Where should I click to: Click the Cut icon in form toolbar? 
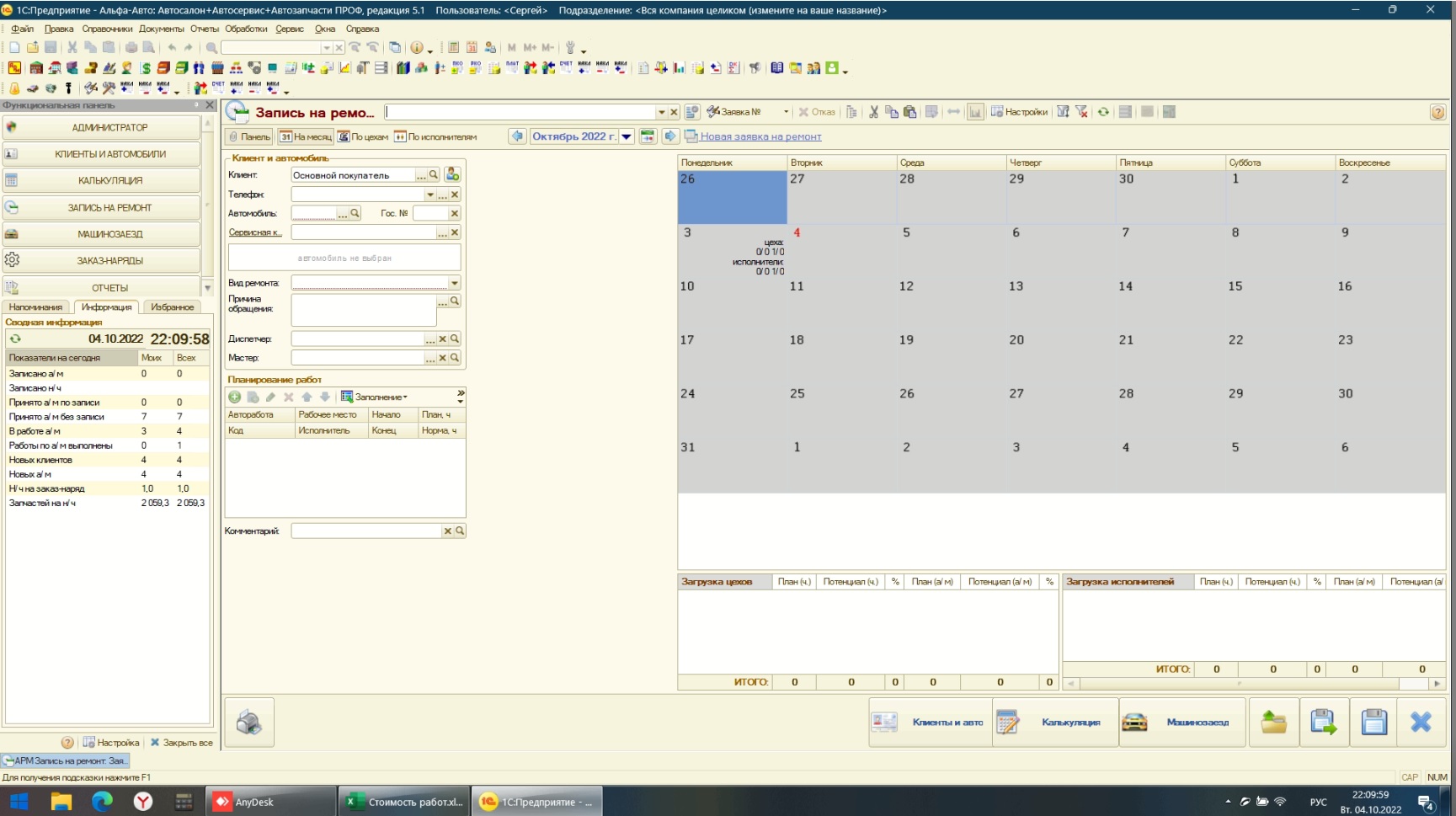click(873, 112)
